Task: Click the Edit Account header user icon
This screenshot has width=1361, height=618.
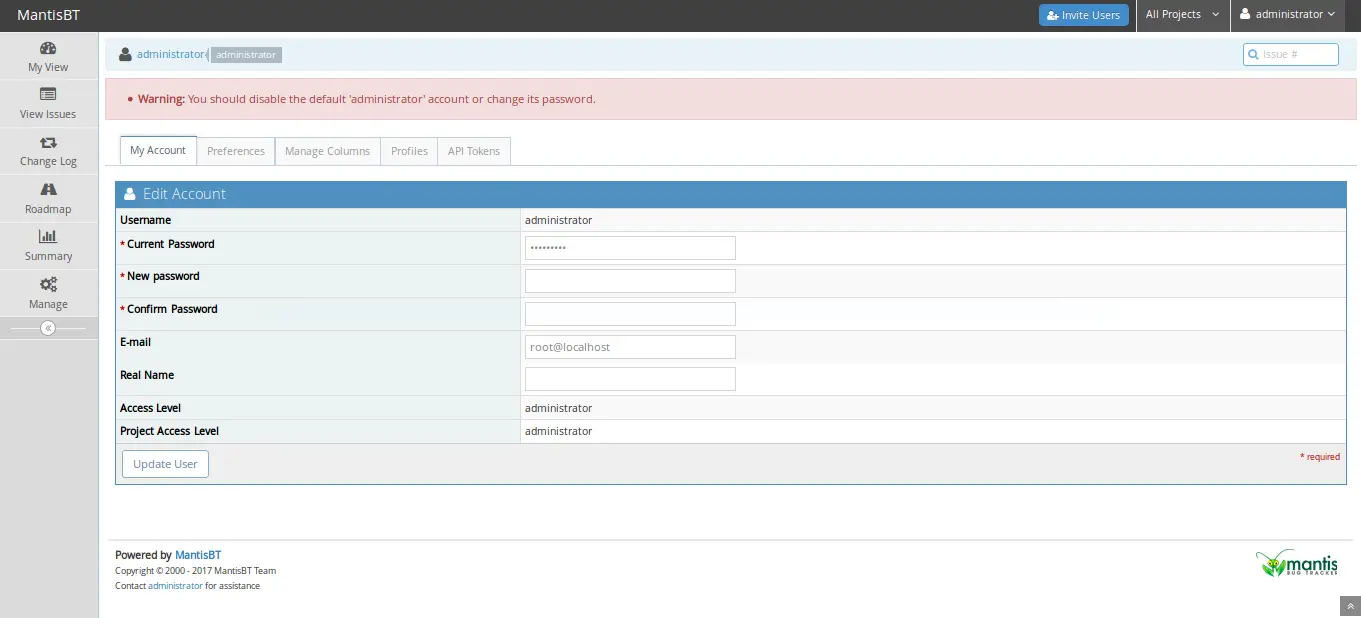Action: [130, 194]
